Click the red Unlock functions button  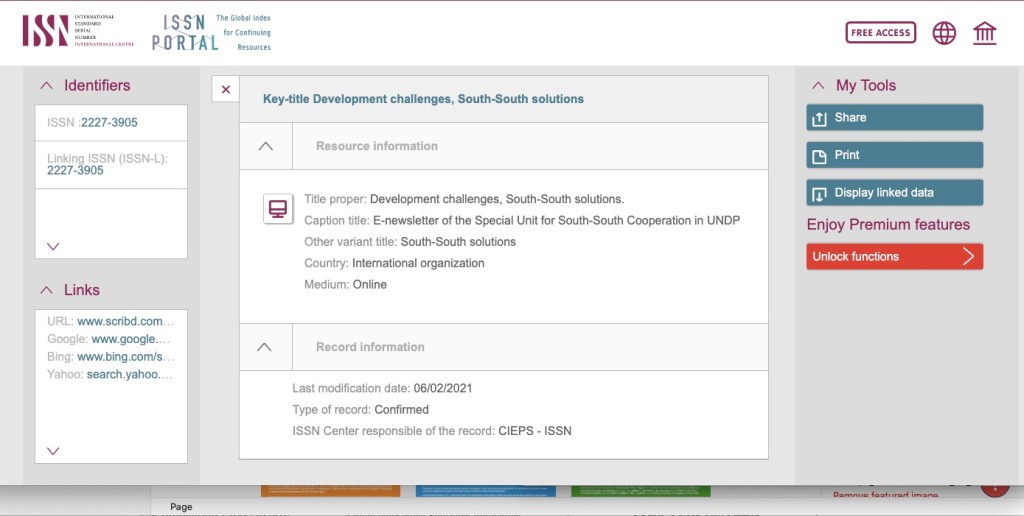coord(894,257)
